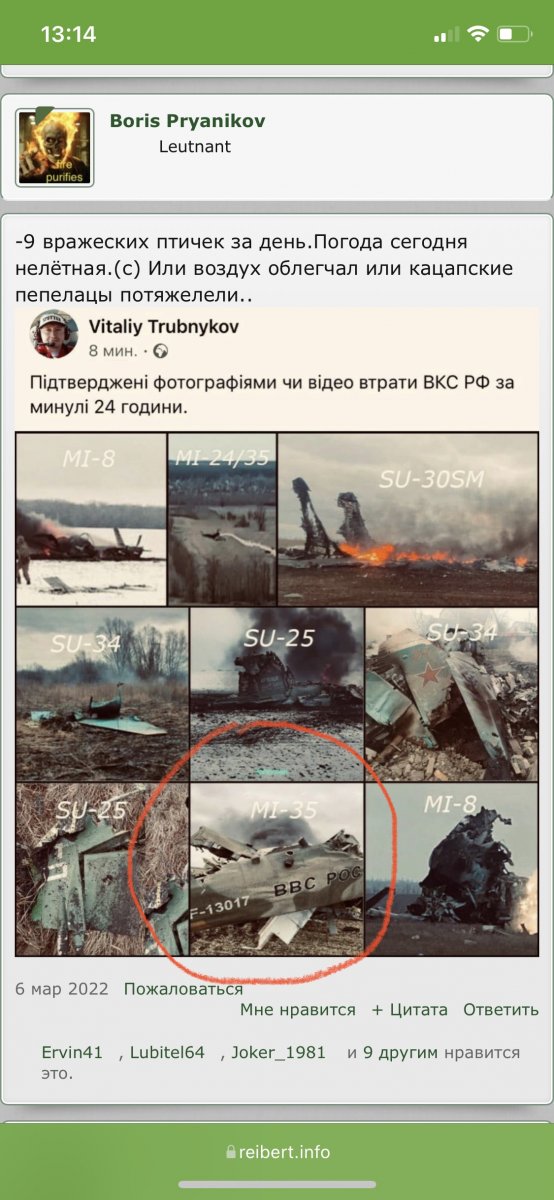Tap the cellular signal bars icon

[x=446, y=35]
